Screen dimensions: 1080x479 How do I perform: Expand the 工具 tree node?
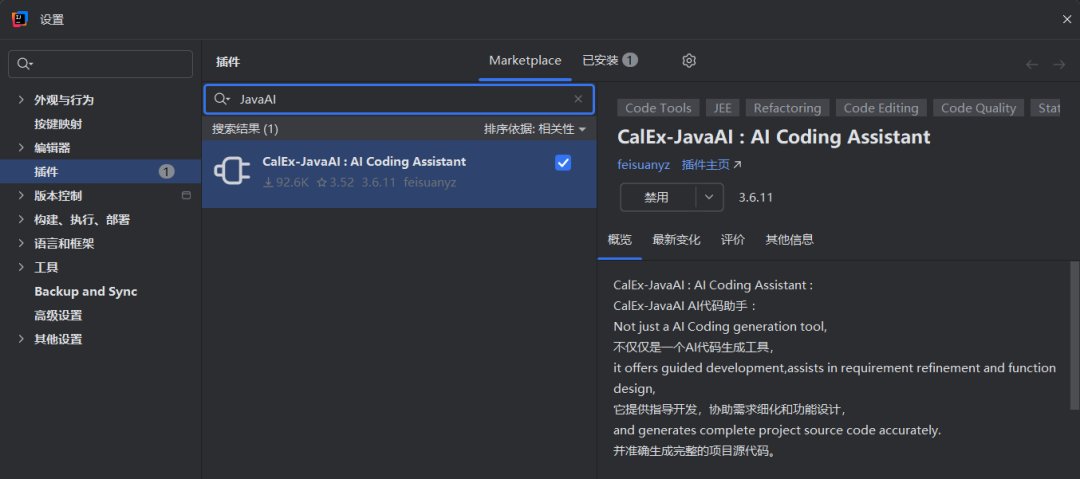click(x=21, y=267)
